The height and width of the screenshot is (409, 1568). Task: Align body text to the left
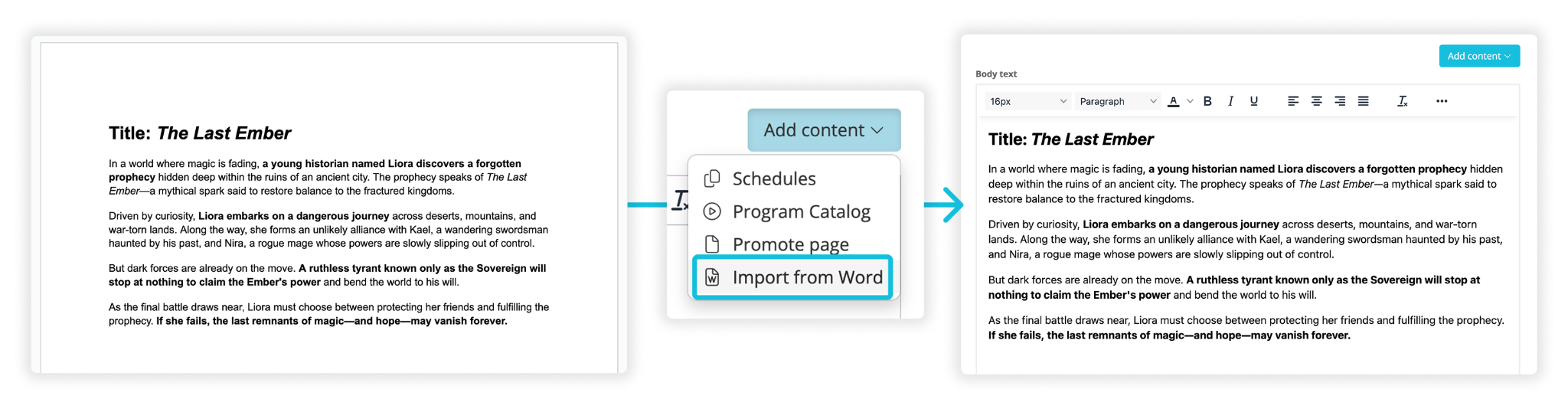tap(1293, 101)
